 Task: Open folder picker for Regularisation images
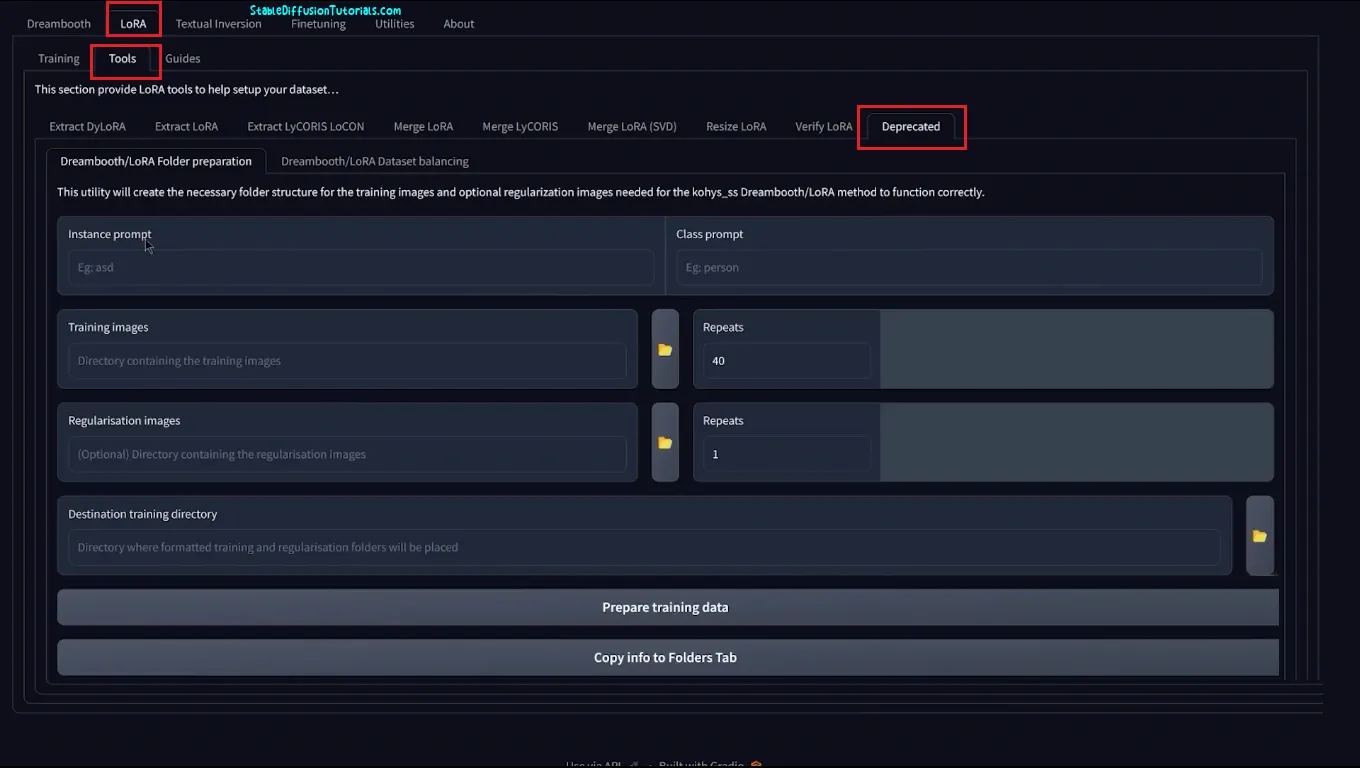pos(665,442)
